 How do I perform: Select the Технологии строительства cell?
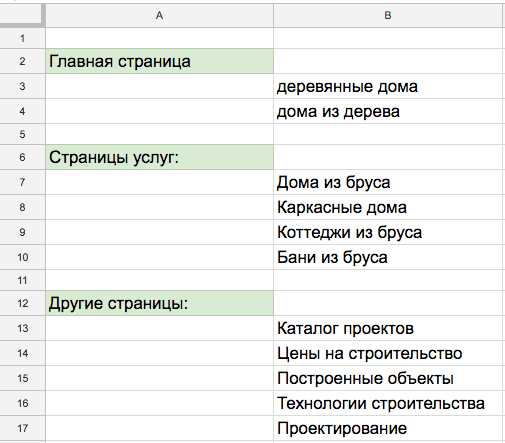click(388, 403)
